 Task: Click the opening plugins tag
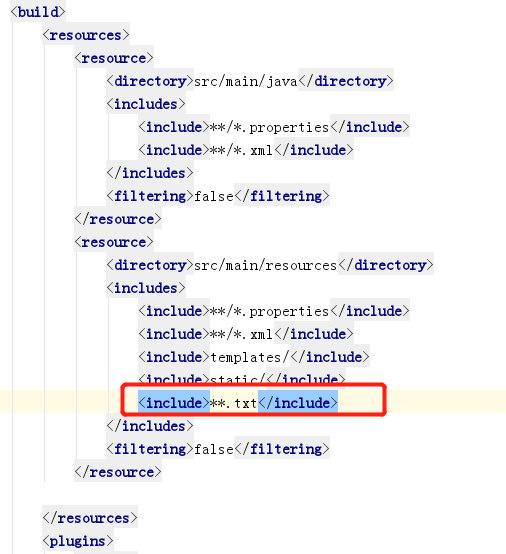click(78, 541)
